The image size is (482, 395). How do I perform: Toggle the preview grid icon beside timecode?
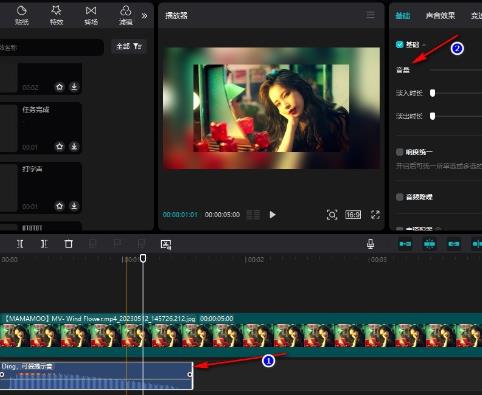[x=253, y=215]
